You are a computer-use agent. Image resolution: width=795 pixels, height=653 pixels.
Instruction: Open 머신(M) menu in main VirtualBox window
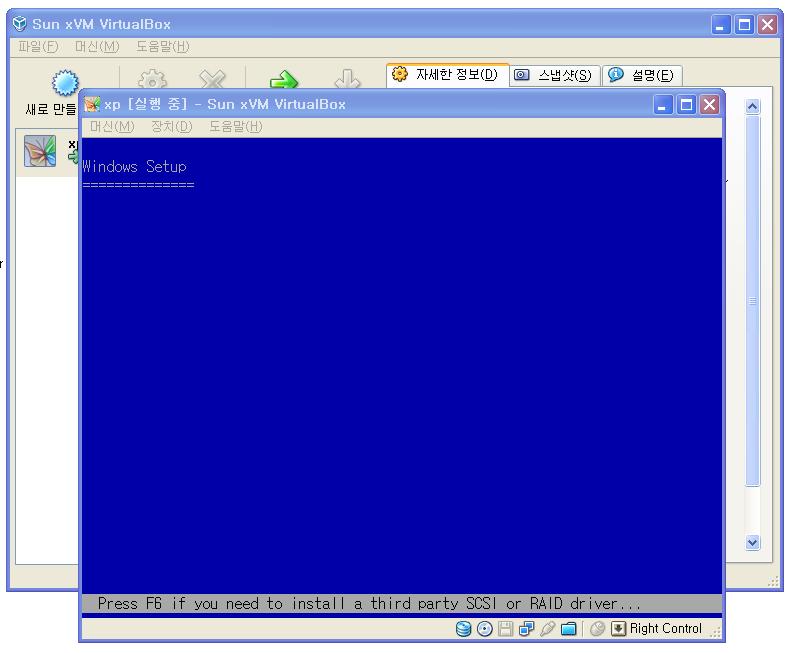point(97,47)
